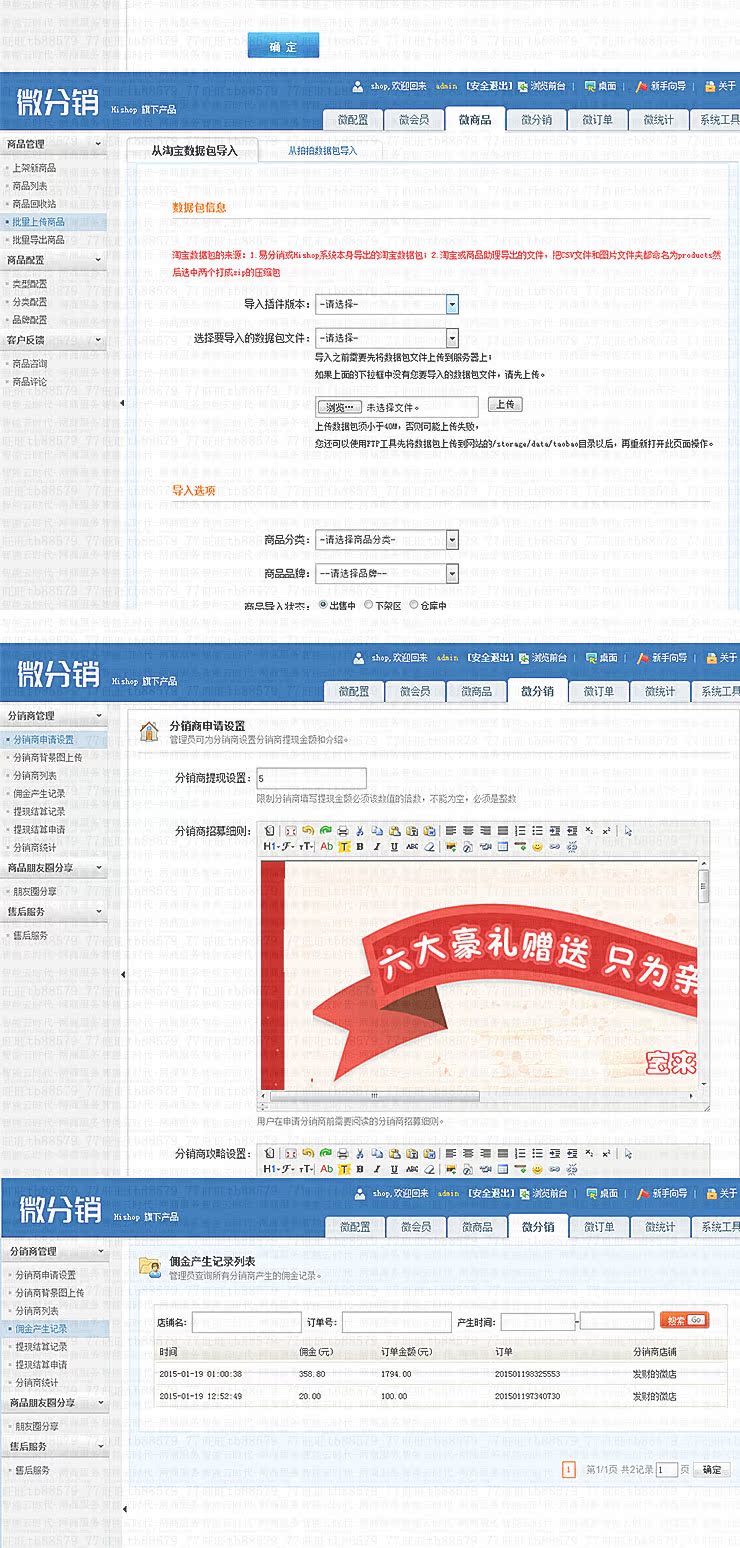Open the 导入插件版本 dropdown
740x1548 pixels.
[x=387, y=304]
